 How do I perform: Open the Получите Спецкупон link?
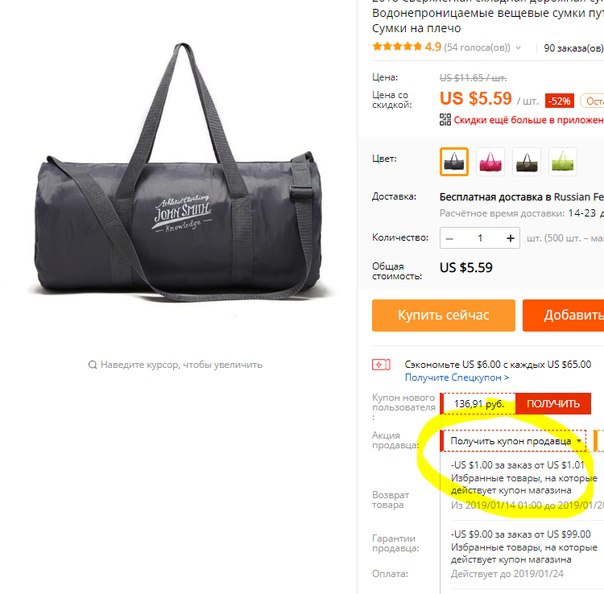[x=456, y=378]
